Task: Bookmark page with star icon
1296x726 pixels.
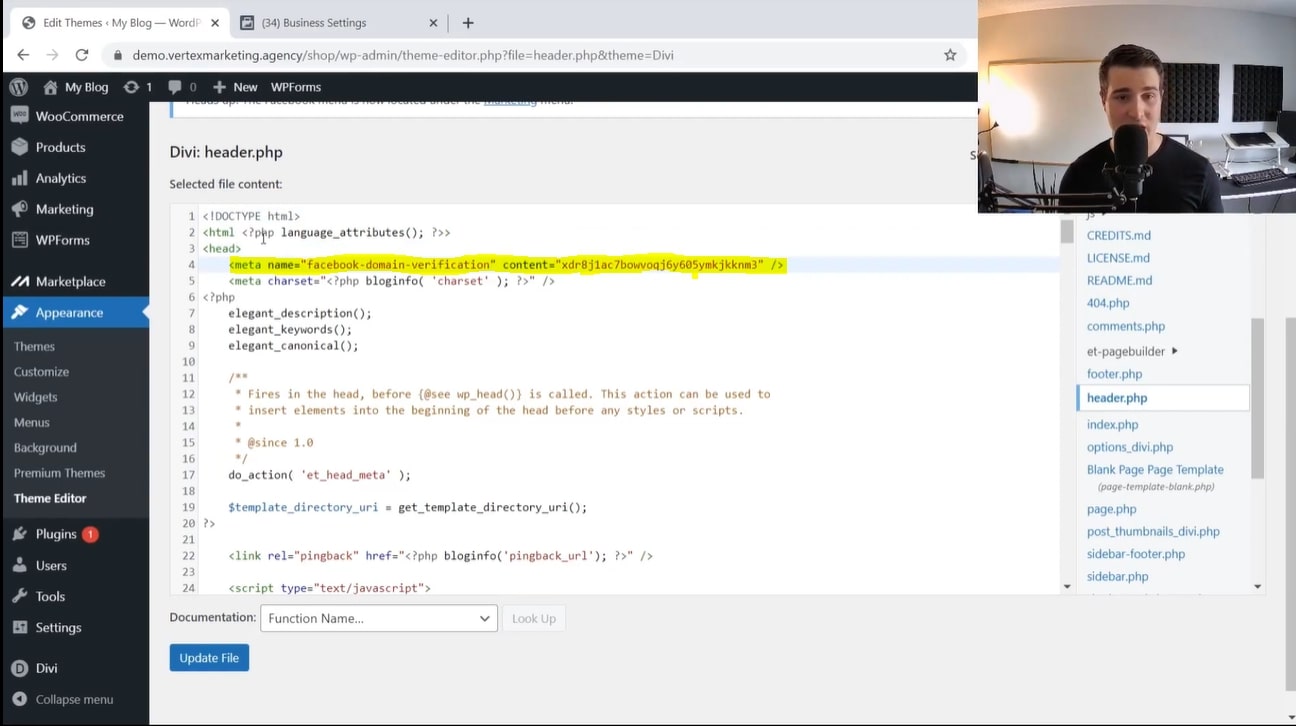Action: tap(950, 55)
